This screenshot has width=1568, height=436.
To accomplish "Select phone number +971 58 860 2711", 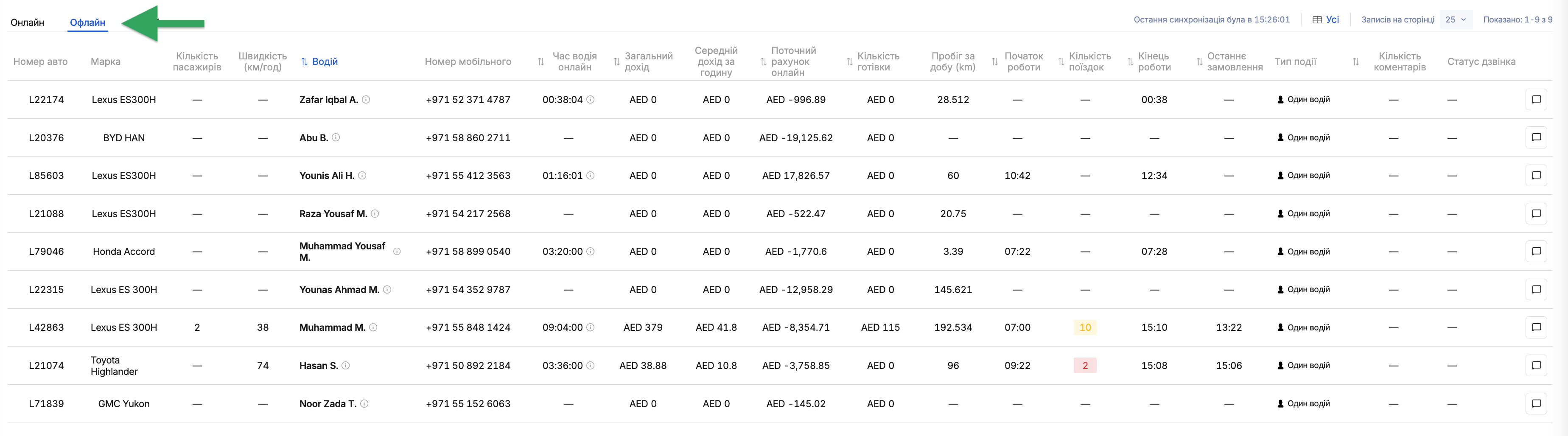I will click(x=468, y=137).
